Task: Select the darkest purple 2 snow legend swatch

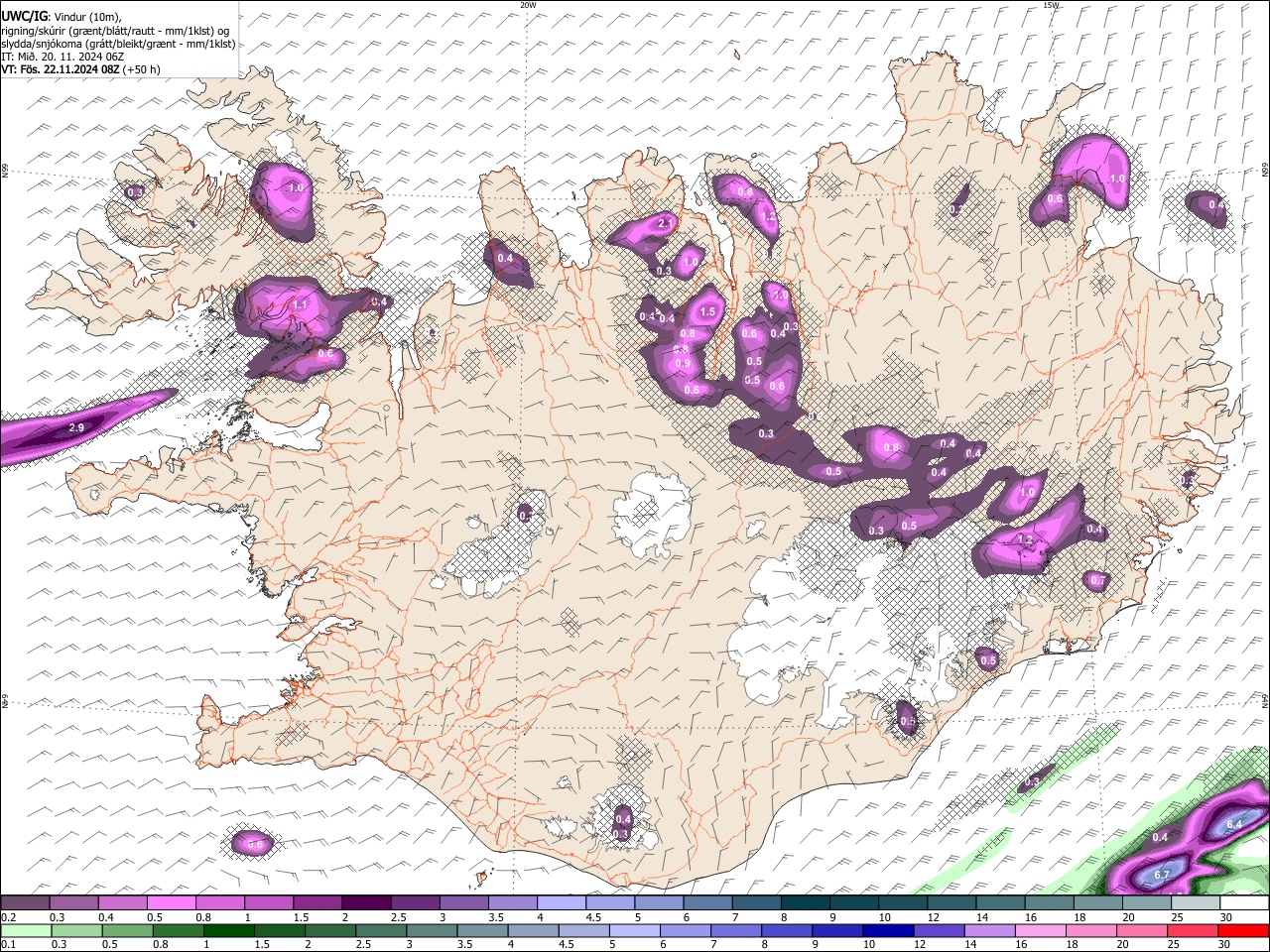Action: pyautogui.click(x=366, y=902)
